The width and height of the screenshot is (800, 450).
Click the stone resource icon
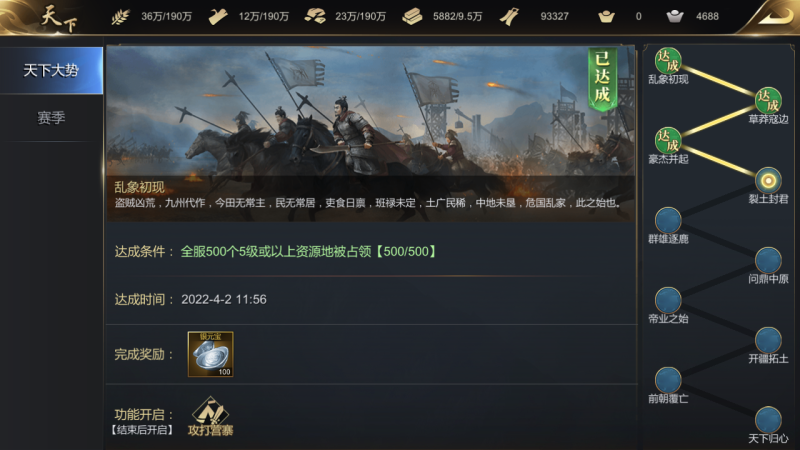point(315,16)
